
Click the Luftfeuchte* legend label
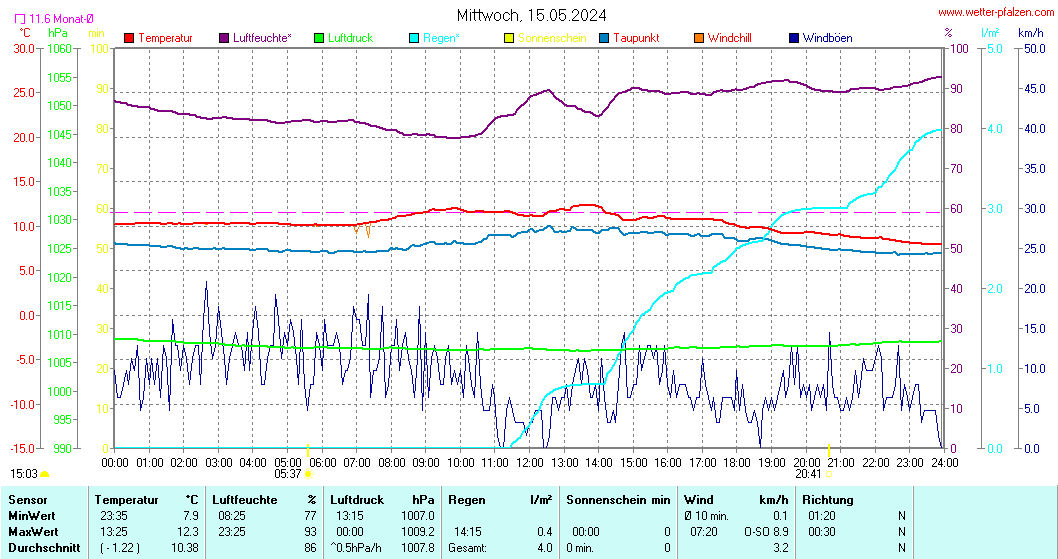click(262, 38)
